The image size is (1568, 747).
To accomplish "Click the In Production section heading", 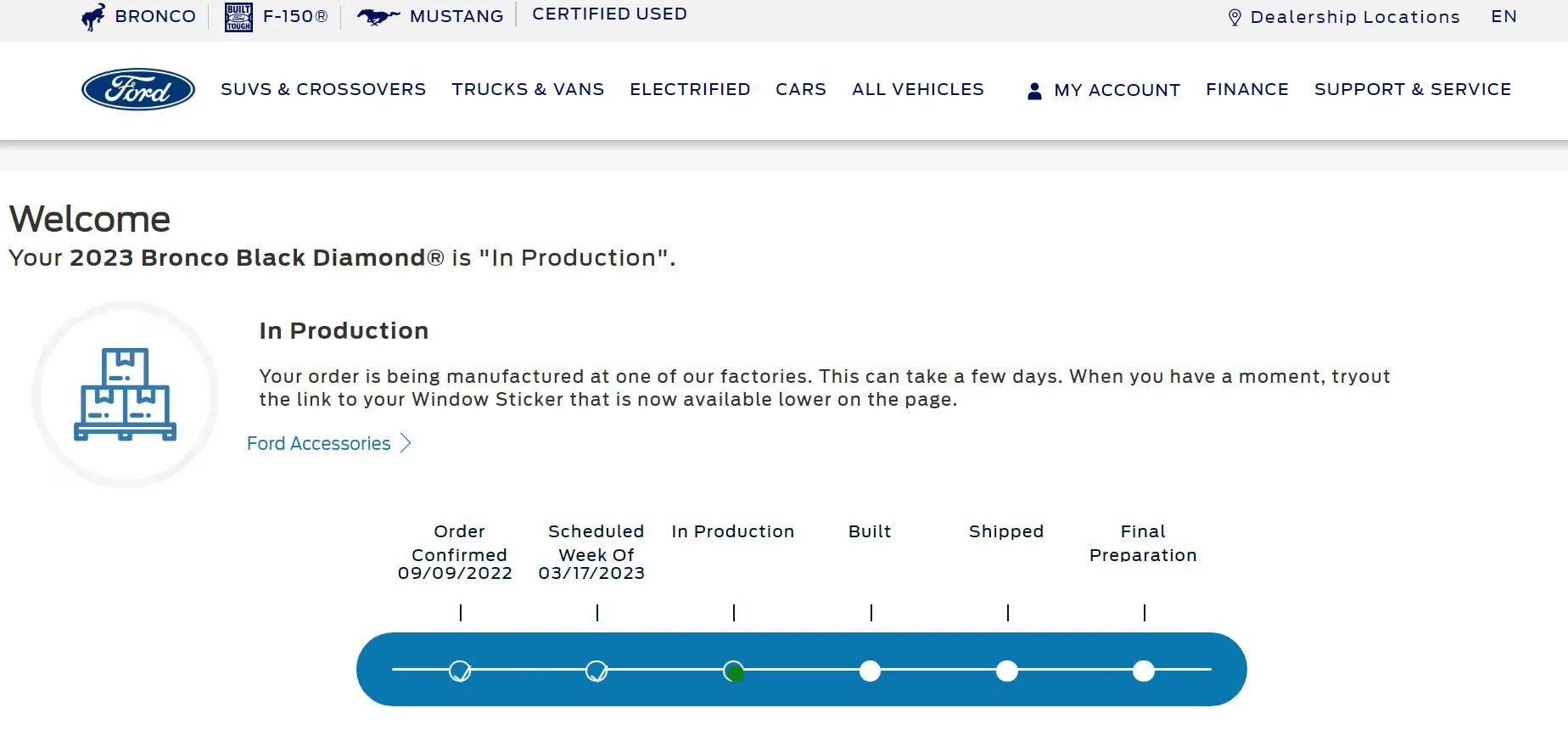I will tap(344, 331).
